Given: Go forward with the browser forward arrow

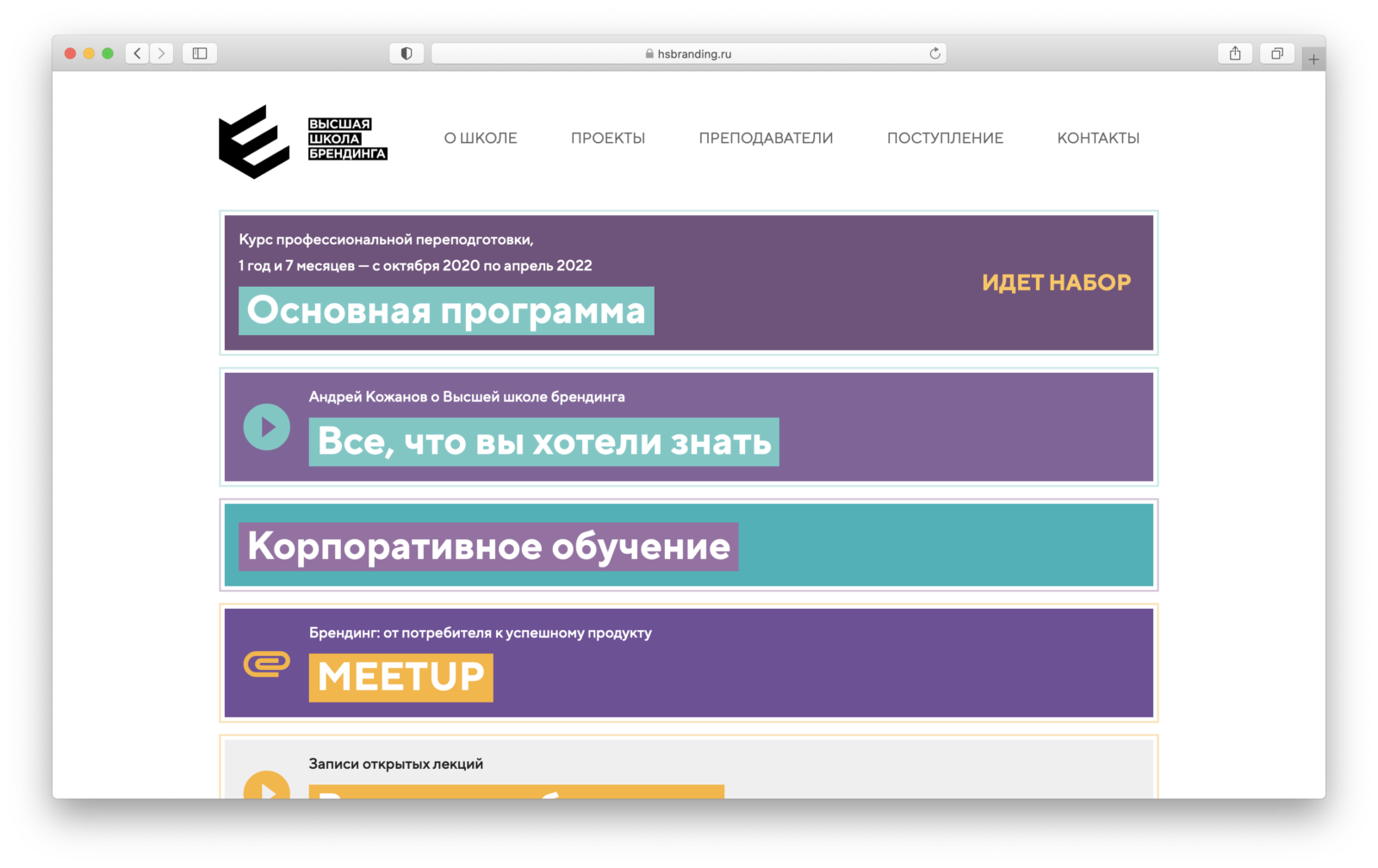Looking at the screenshot, I should pos(161,53).
